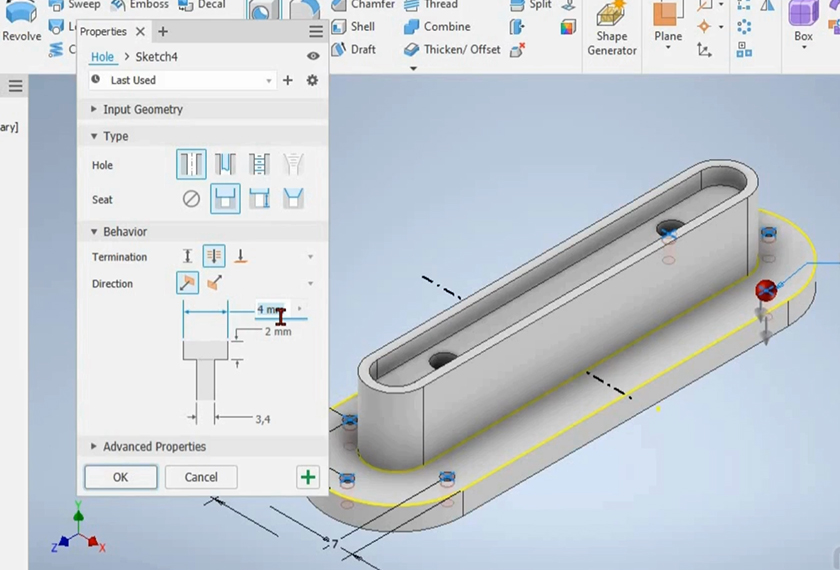Open the Plane dropdown in ribbon
Screen dimensions: 840x570
(668, 47)
